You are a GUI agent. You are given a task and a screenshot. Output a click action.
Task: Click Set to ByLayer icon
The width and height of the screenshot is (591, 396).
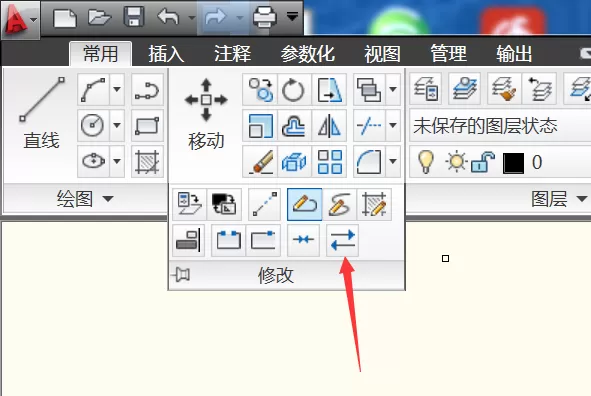click(190, 204)
